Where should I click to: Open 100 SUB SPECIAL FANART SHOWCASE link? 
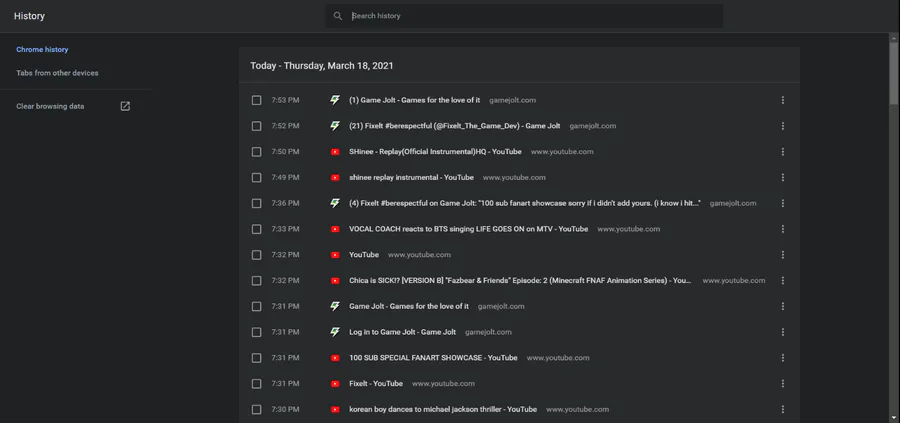(x=433, y=358)
